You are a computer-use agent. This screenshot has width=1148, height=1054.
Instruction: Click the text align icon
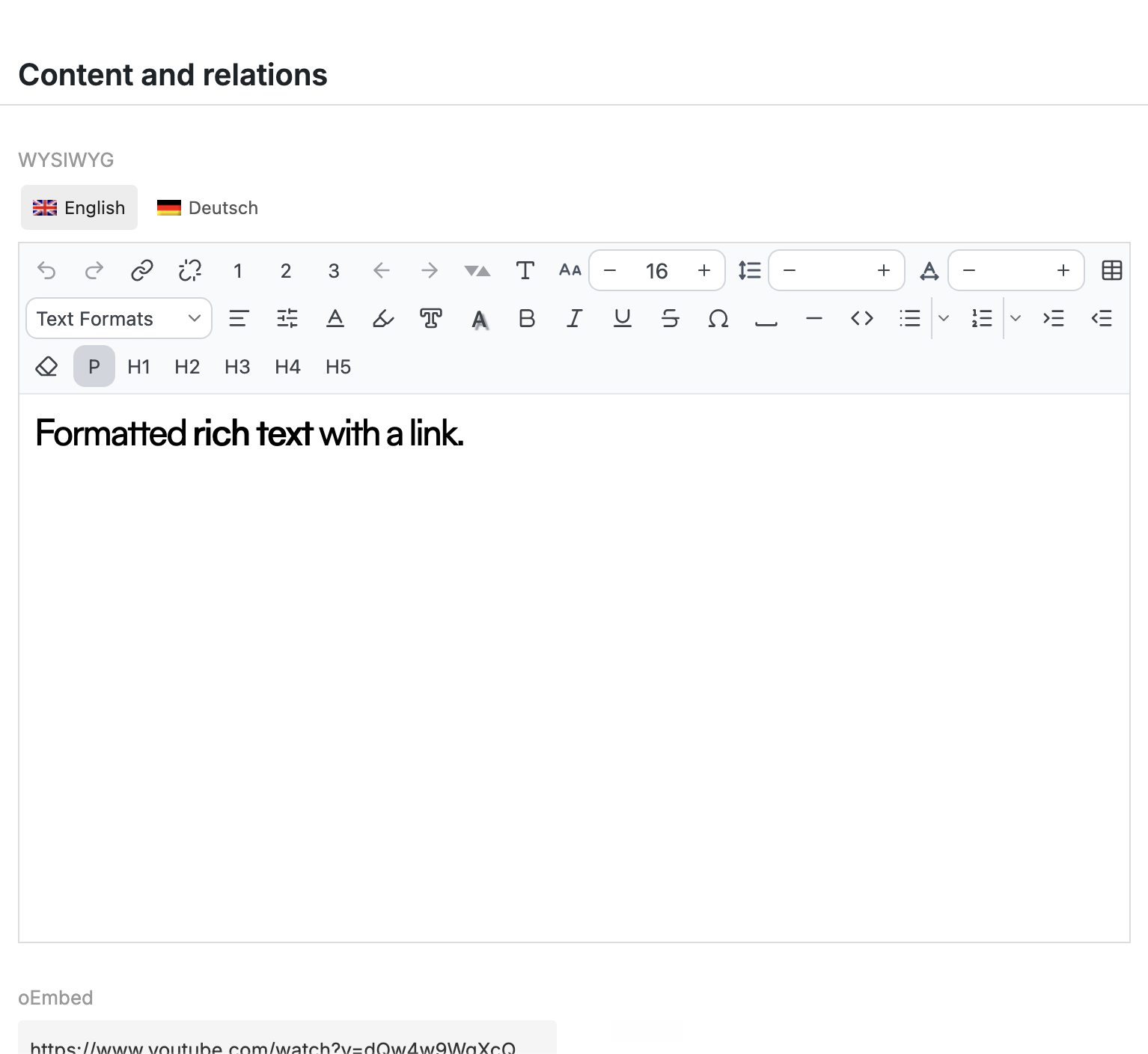click(239, 318)
